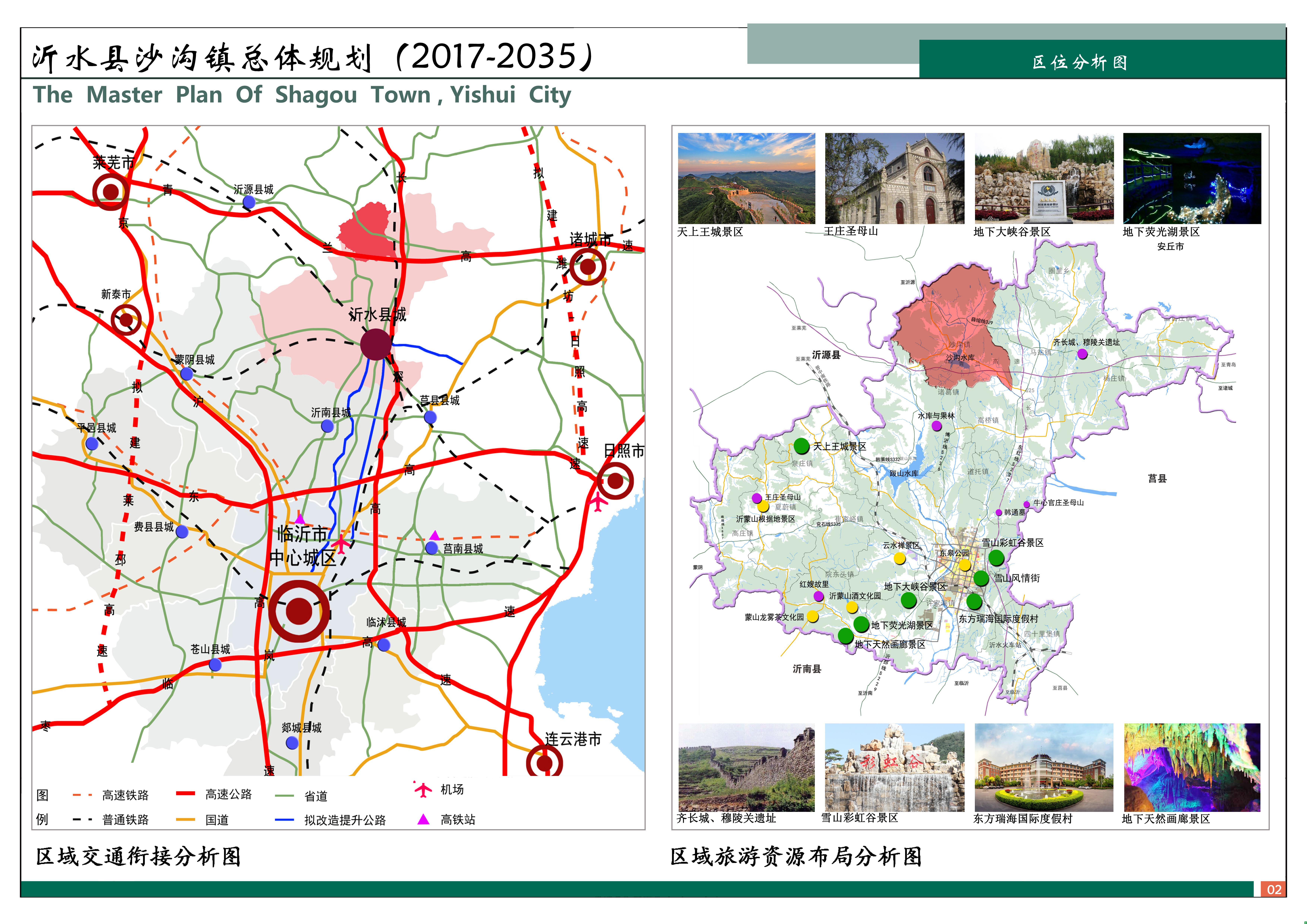Screen dimensions: 1307x924
Task: Click the orange 国道 line sample in legend
Action: tap(186, 820)
